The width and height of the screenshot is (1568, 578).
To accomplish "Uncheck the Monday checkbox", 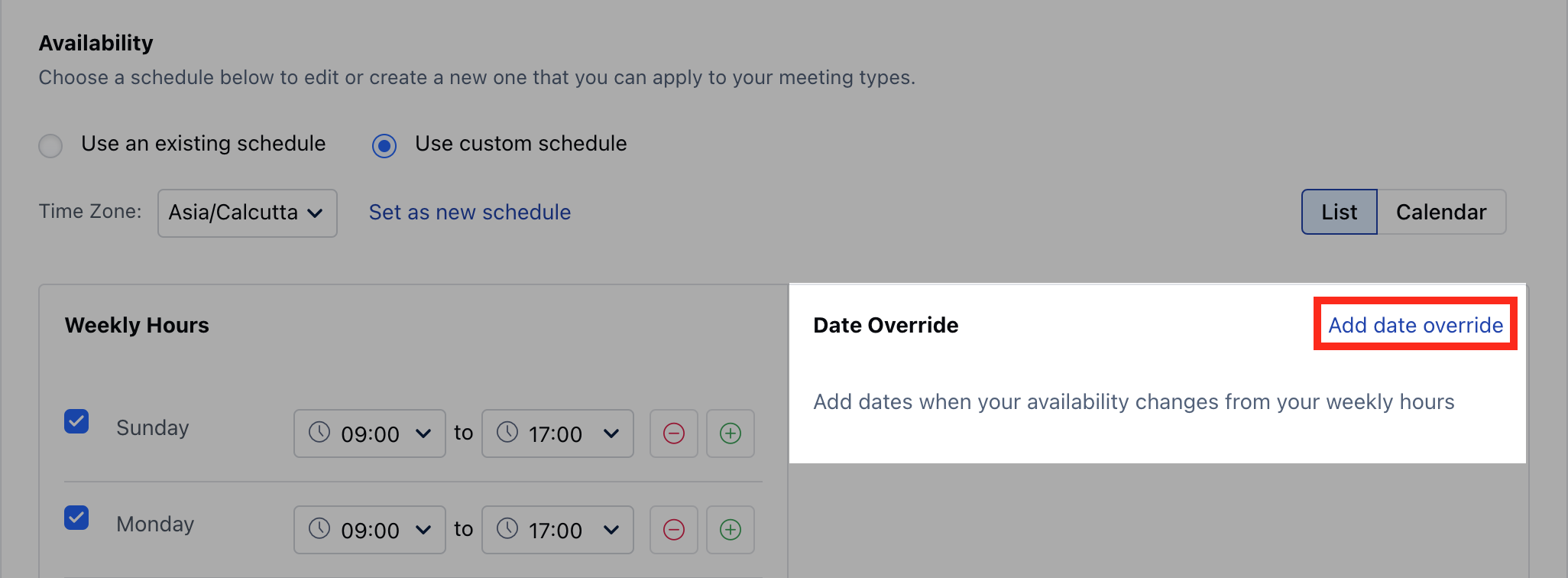I will coord(76,518).
